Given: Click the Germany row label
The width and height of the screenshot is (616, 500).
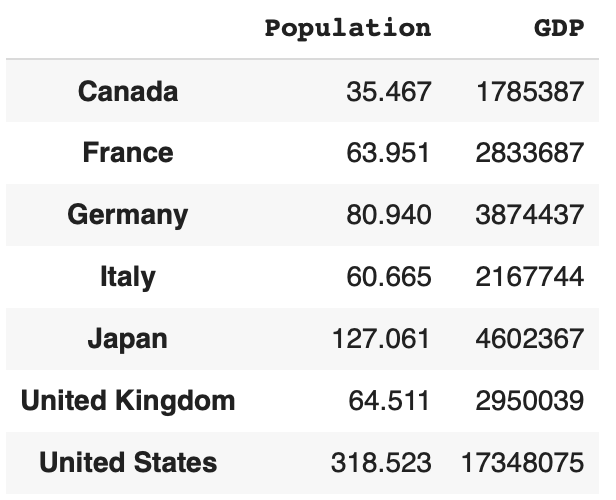Looking at the screenshot, I should tap(128, 215).
